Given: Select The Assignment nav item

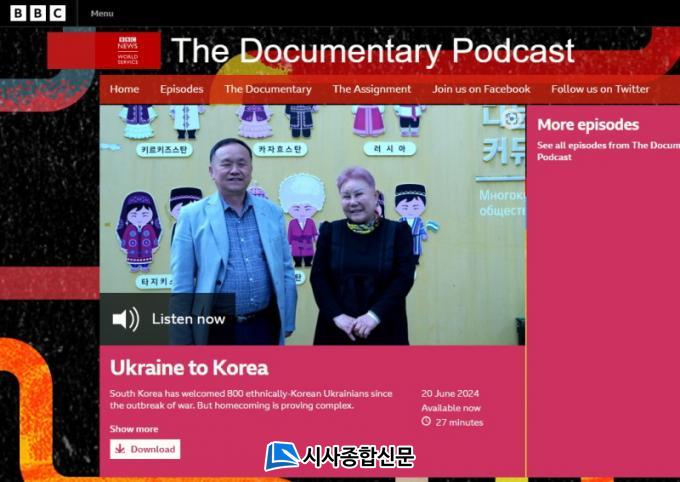Looking at the screenshot, I should click(x=371, y=89).
